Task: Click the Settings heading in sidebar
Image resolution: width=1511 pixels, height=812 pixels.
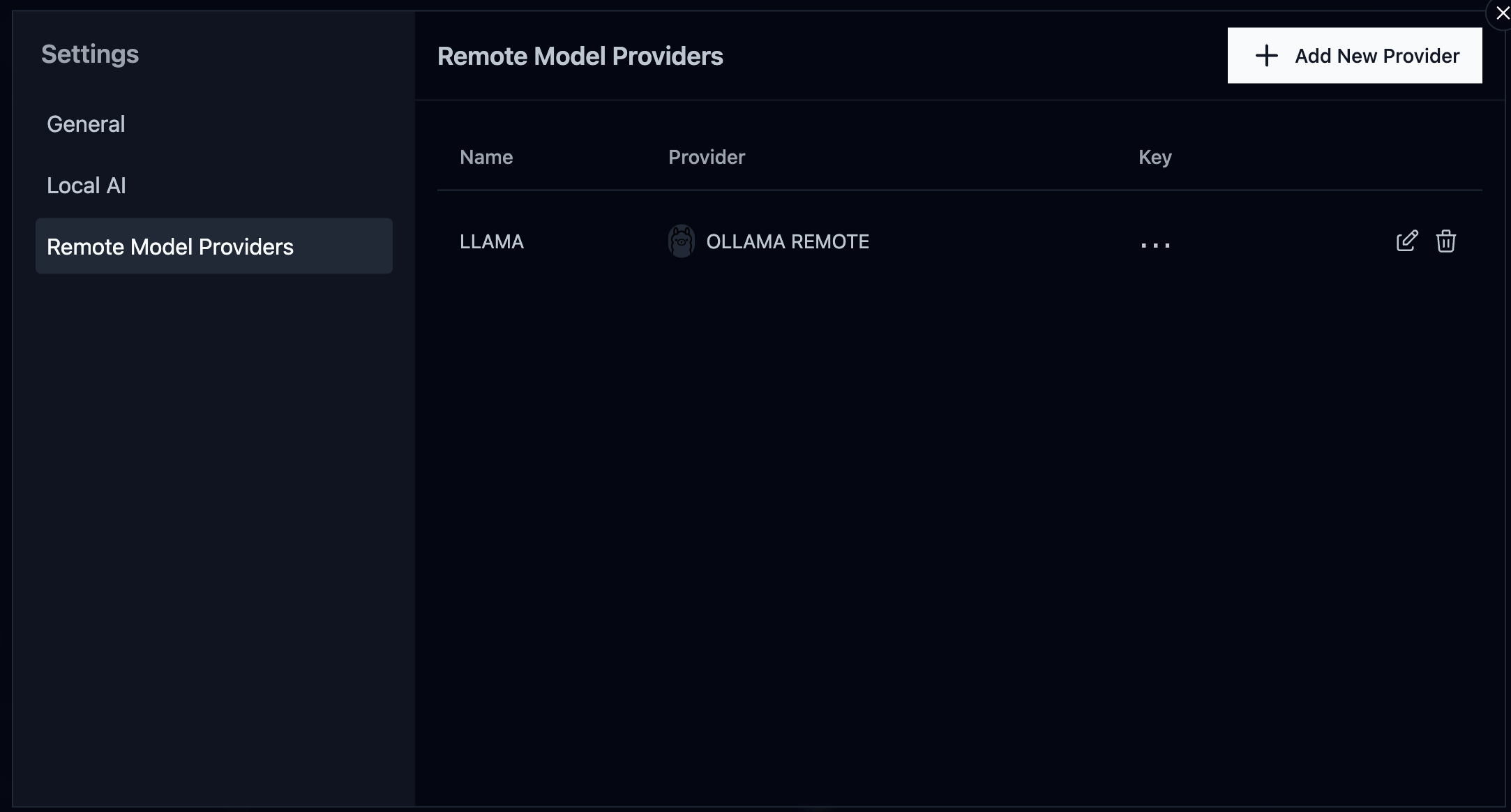Action: 90,54
